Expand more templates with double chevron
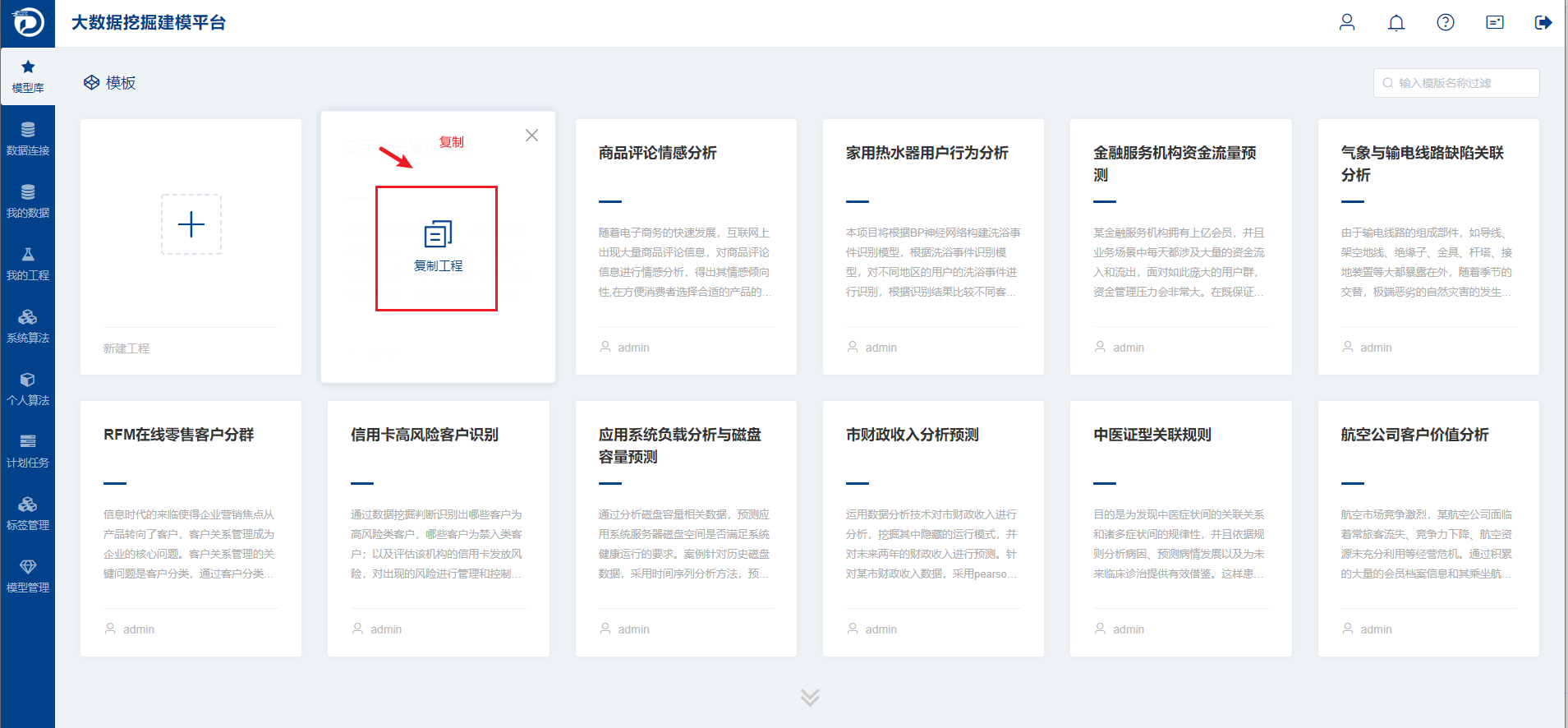The image size is (1568, 728). [x=810, y=698]
